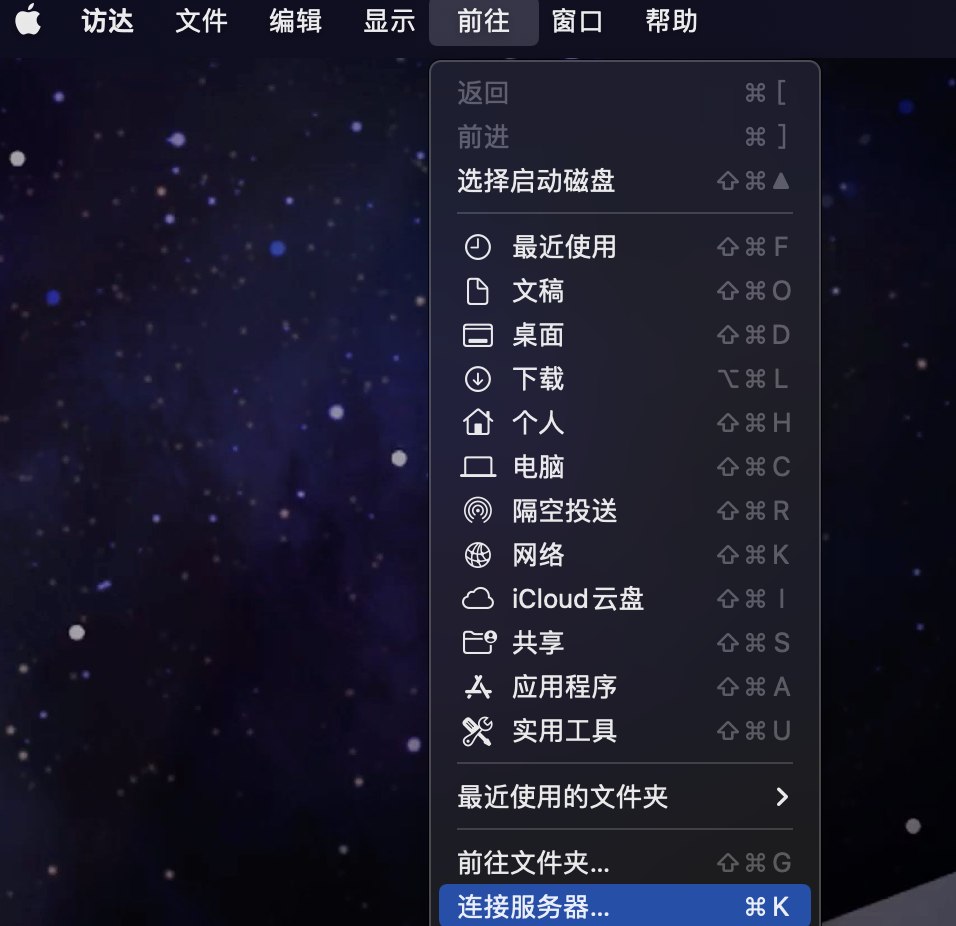956x926 pixels.
Task: Click the clock icon for 最近使用
Action: tap(478, 247)
